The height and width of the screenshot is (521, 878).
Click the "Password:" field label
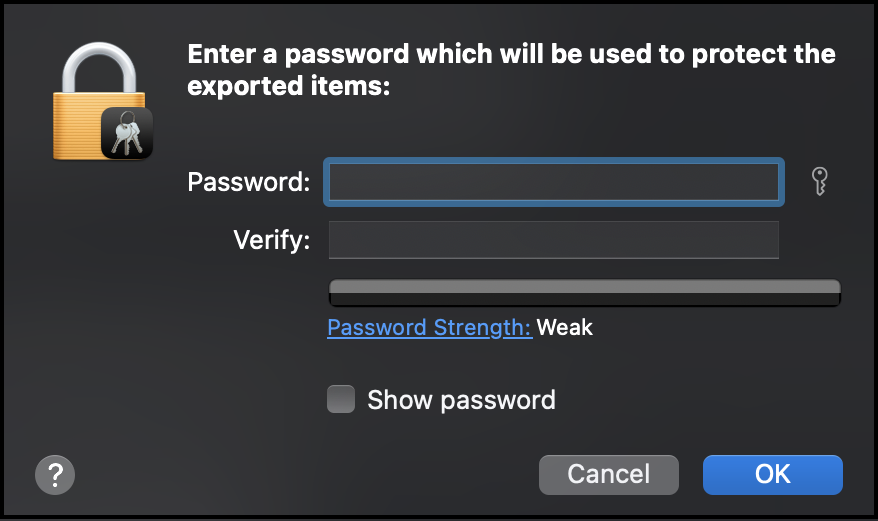point(249,182)
